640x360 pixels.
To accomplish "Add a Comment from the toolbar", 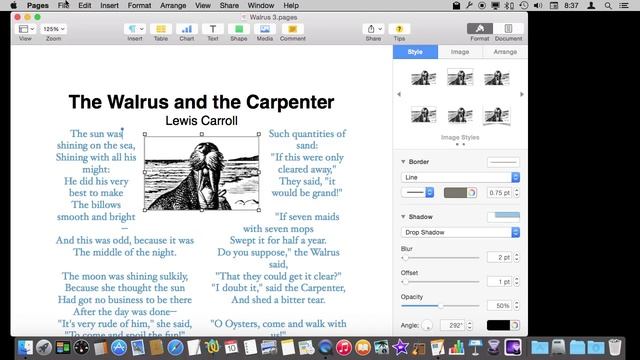I will [x=293, y=29].
